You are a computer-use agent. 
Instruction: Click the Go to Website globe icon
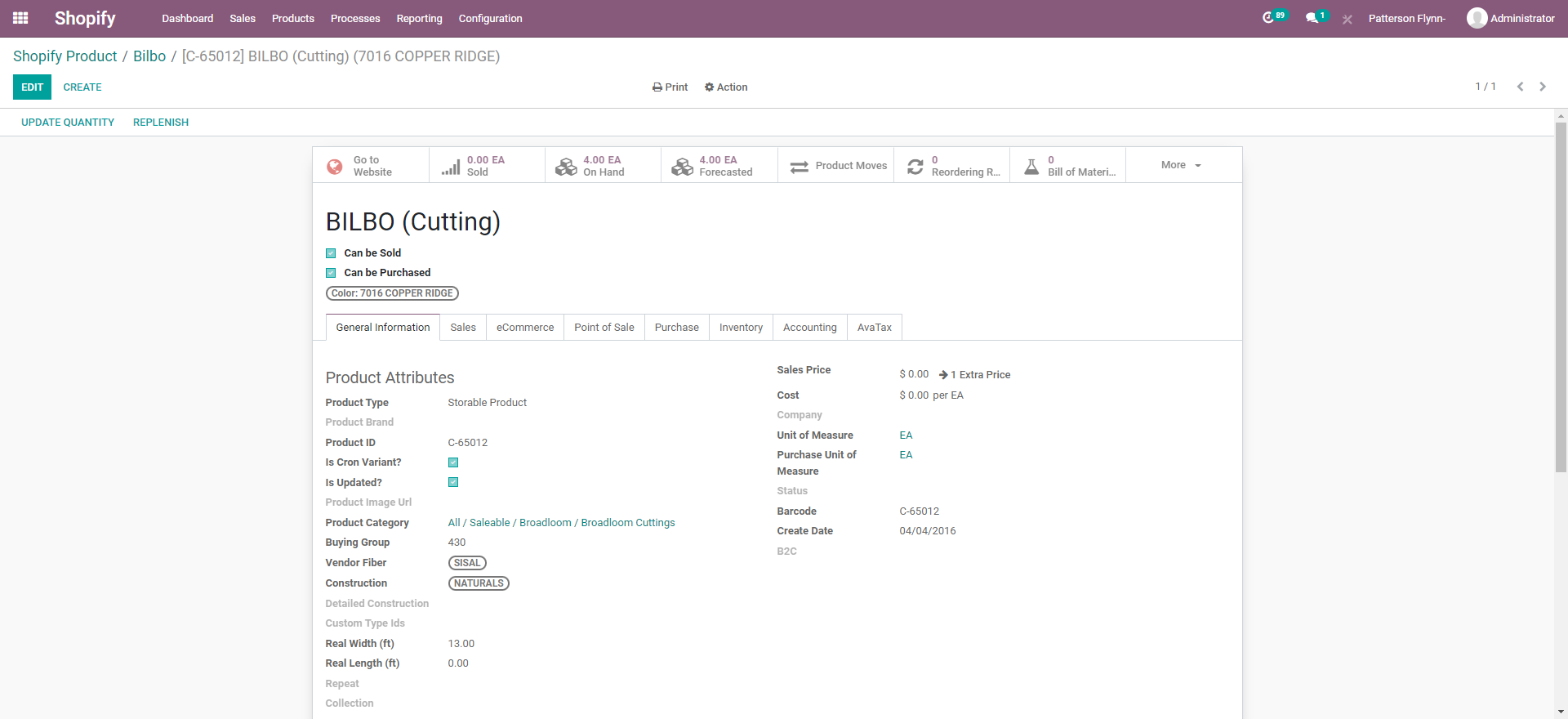[x=335, y=166]
